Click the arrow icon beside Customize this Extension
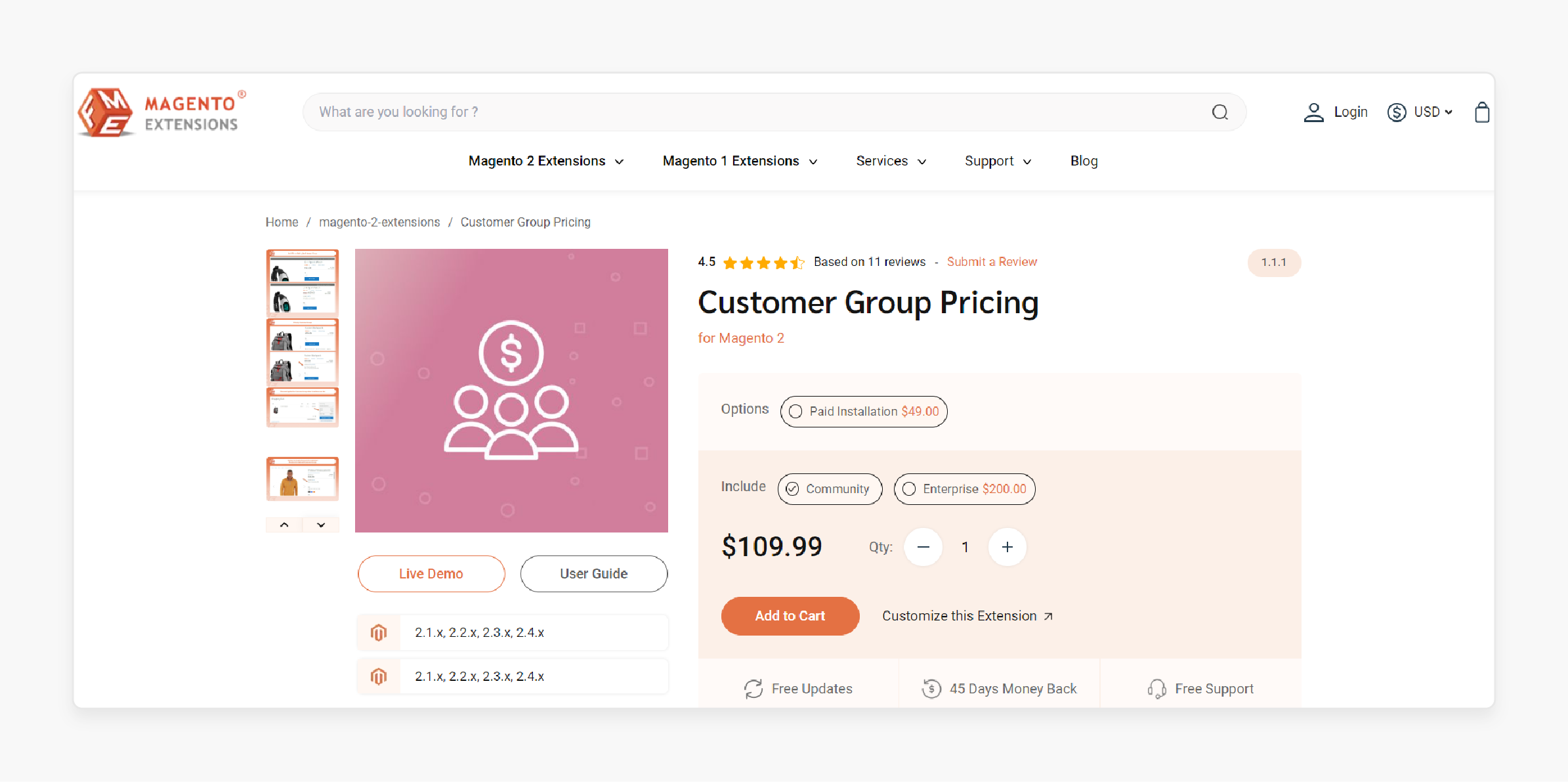1568x782 pixels. point(1048,616)
